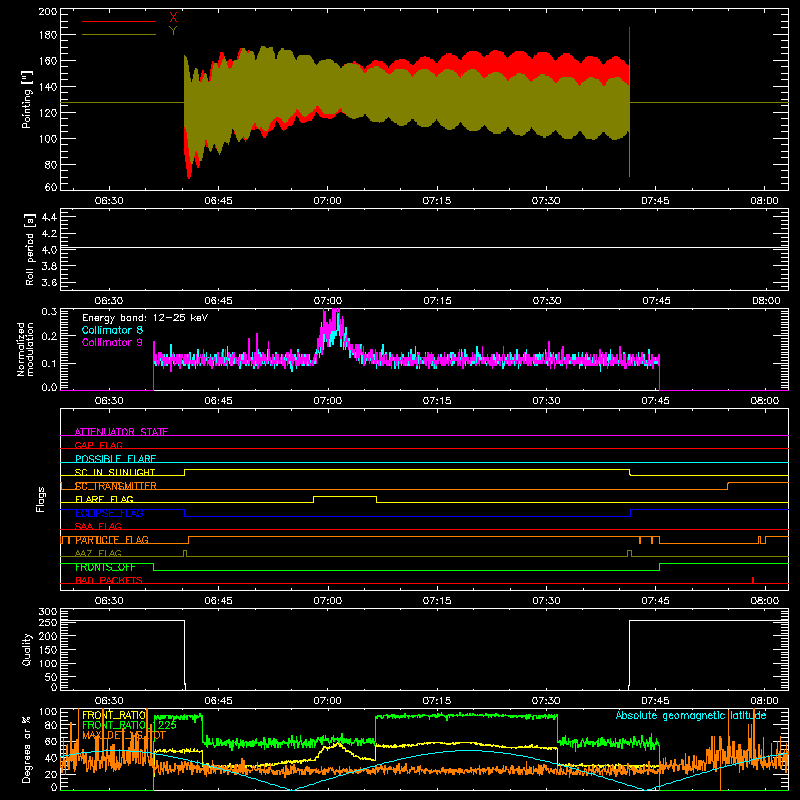The width and height of the screenshot is (800, 800).
Task: Click the 'Quality' vertical axis title
Action: 27,649
